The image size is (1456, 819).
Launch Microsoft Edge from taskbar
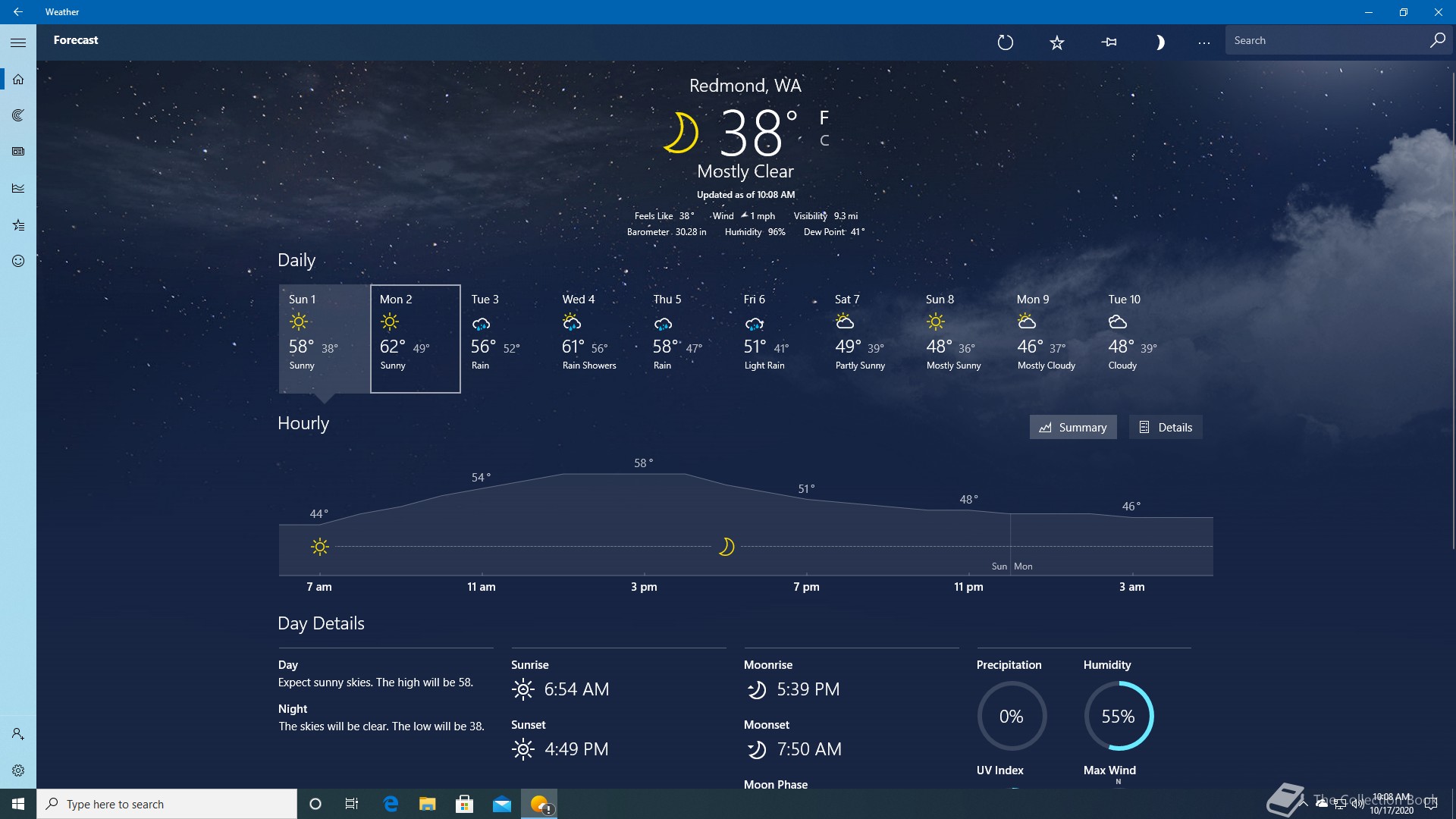(391, 804)
